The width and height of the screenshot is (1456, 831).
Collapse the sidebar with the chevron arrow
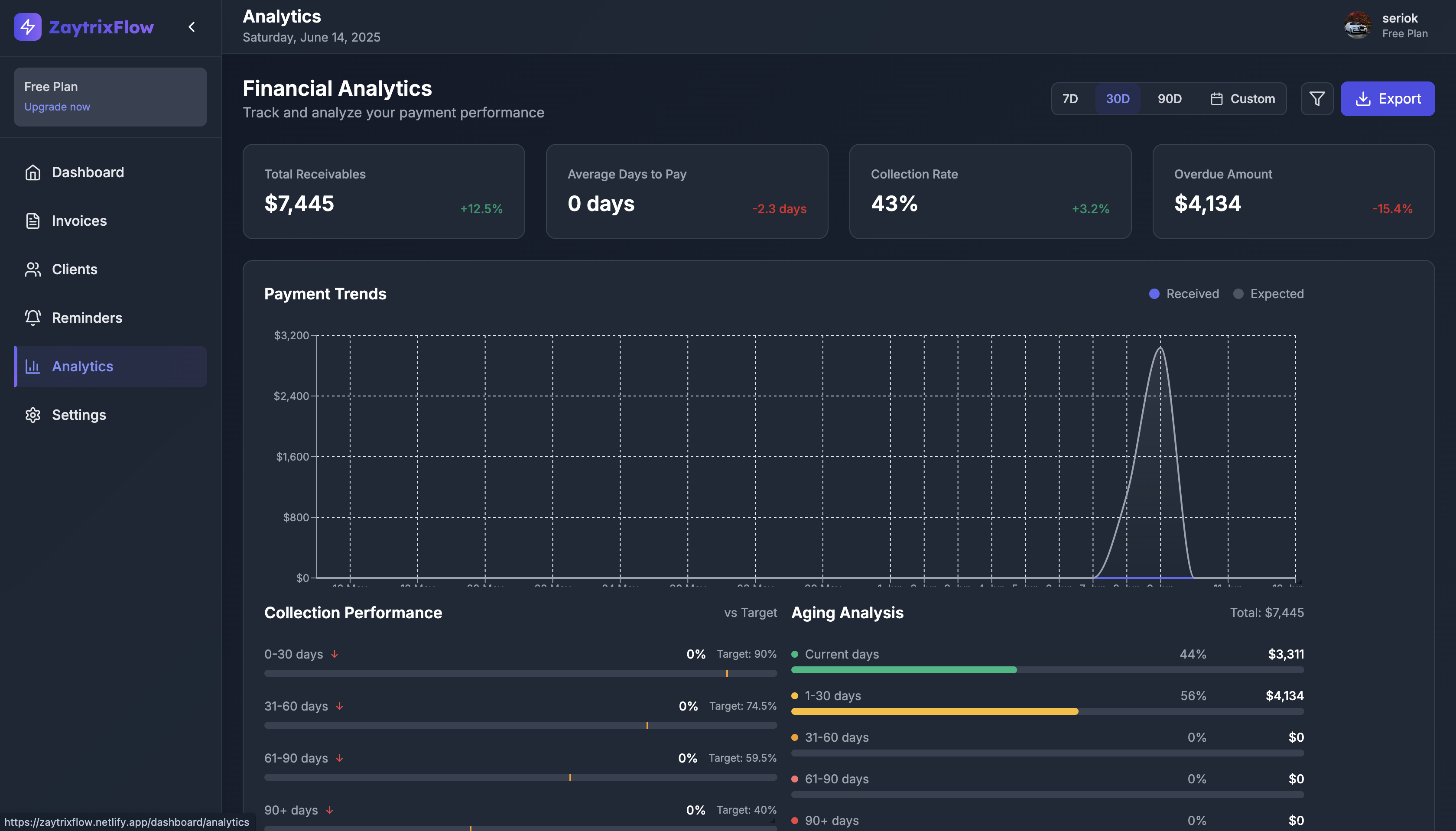(x=192, y=27)
